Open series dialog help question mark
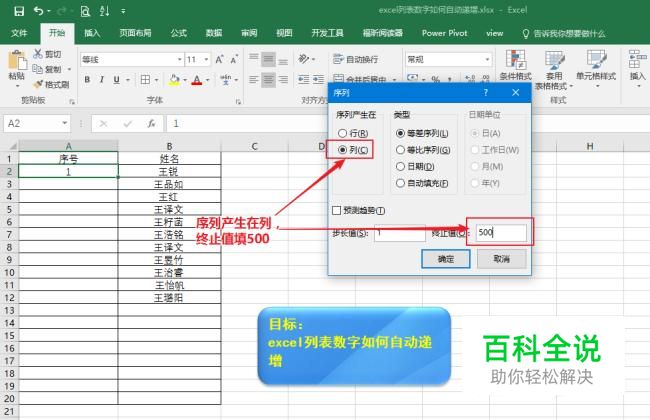 [486, 92]
